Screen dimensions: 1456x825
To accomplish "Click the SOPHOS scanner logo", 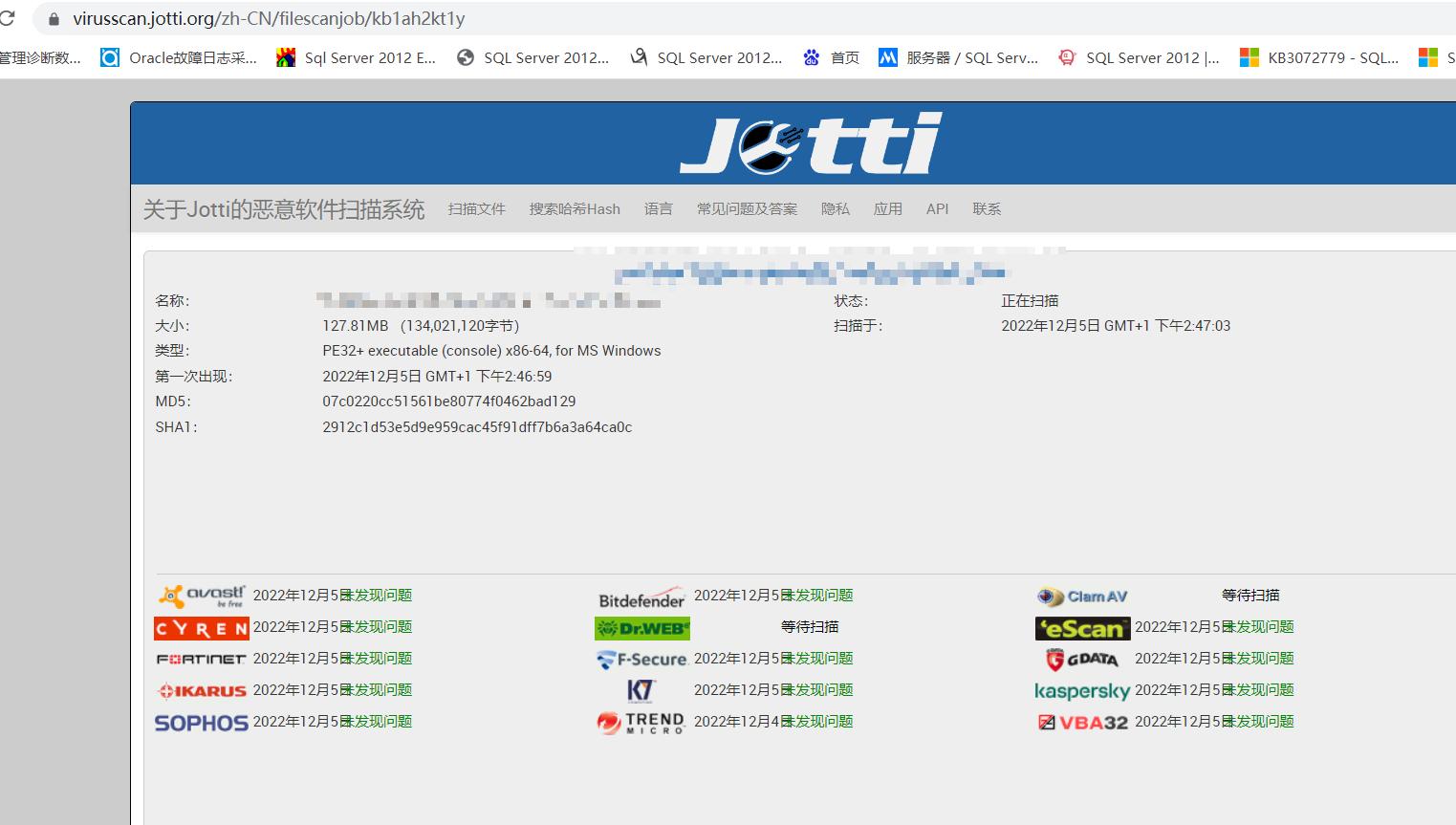I will click(x=201, y=723).
